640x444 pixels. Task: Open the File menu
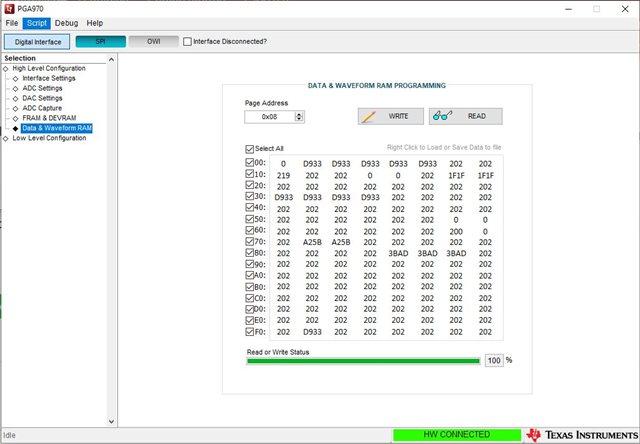(x=11, y=23)
